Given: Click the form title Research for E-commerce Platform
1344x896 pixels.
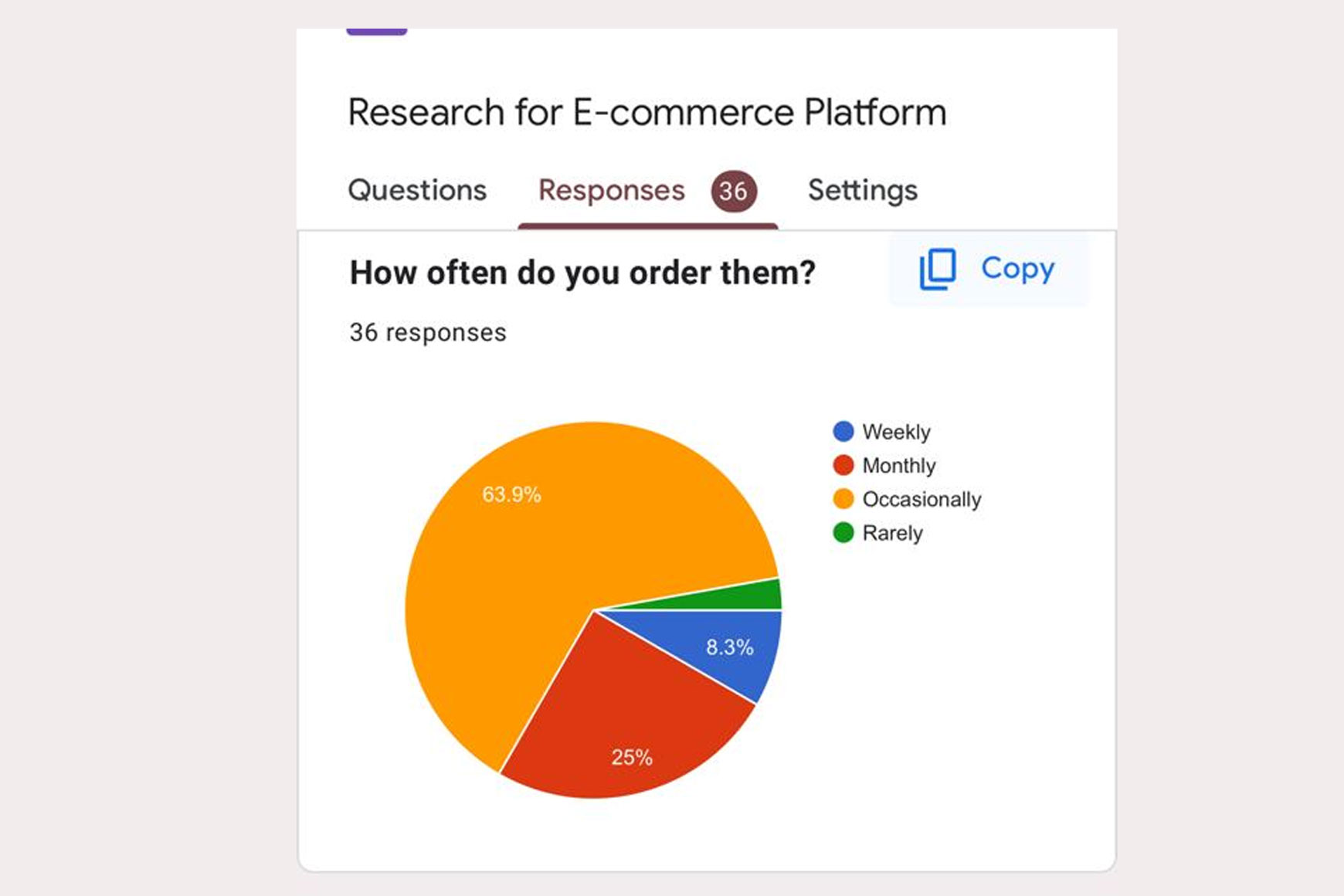Looking at the screenshot, I should tap(647, 112).
